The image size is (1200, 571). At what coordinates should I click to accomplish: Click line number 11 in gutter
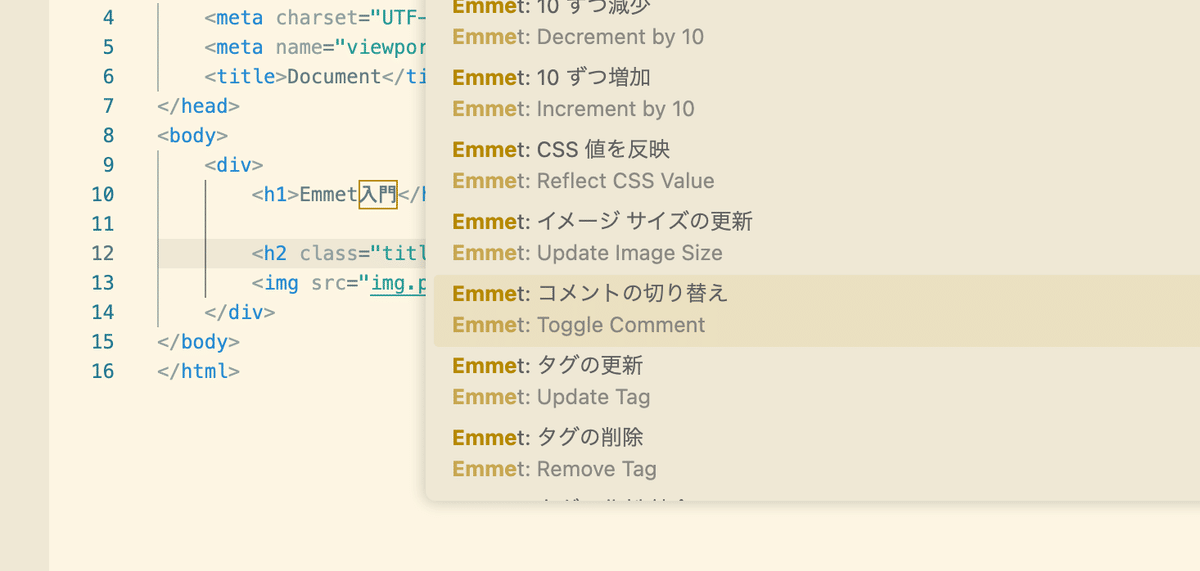102,223
